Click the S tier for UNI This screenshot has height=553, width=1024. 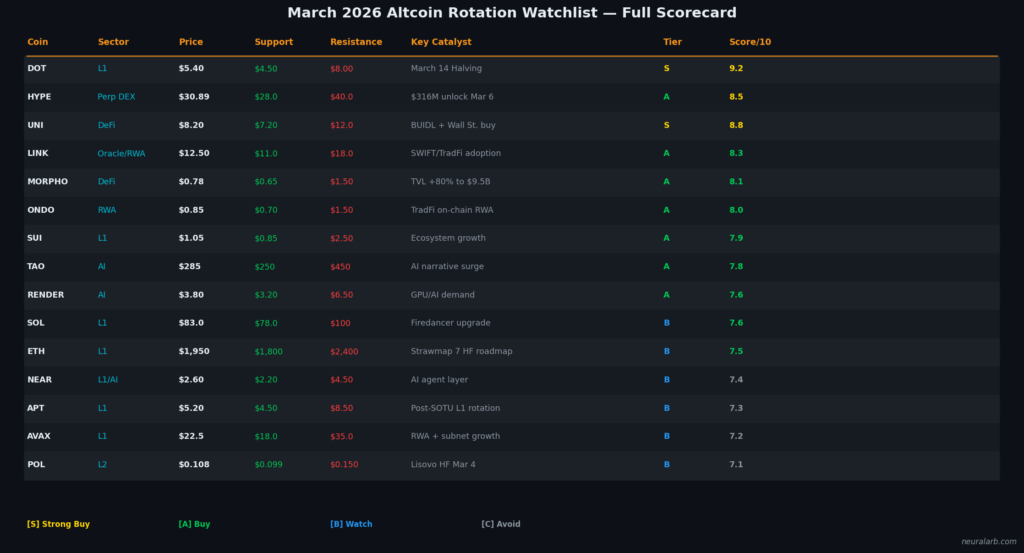pyautogui.click(x=667, y=125)
